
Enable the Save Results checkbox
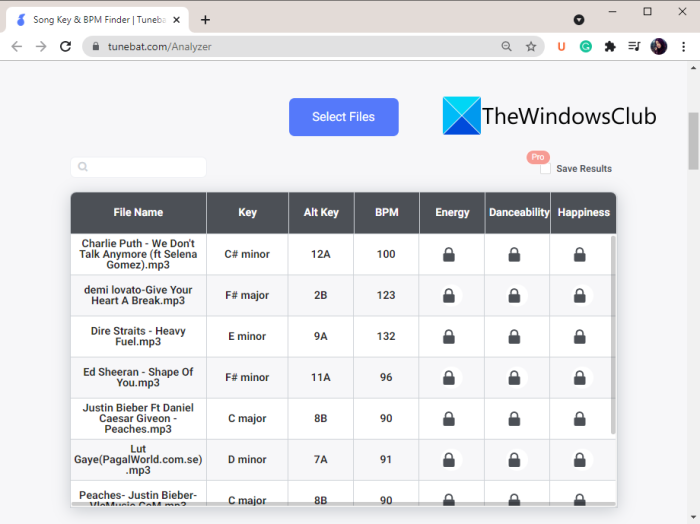tap(545, 169)
